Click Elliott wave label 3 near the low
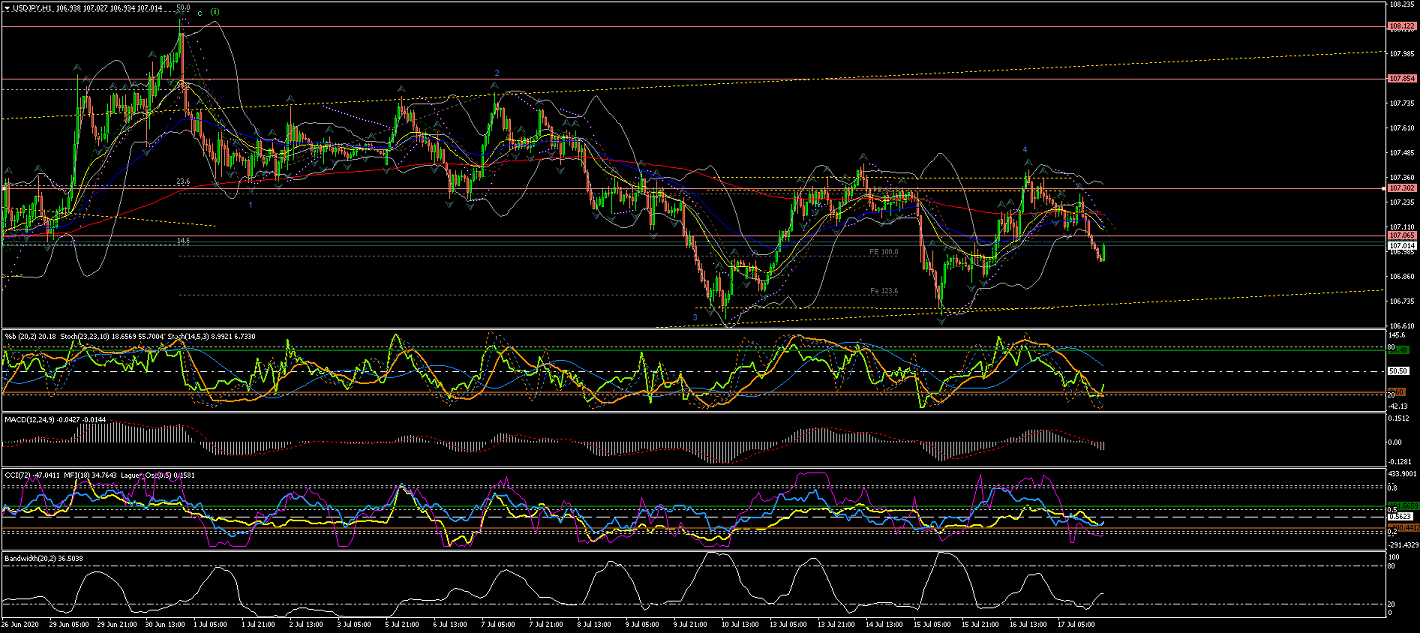The width and height of the screenshot is (1420, 633). pos(695,316)
